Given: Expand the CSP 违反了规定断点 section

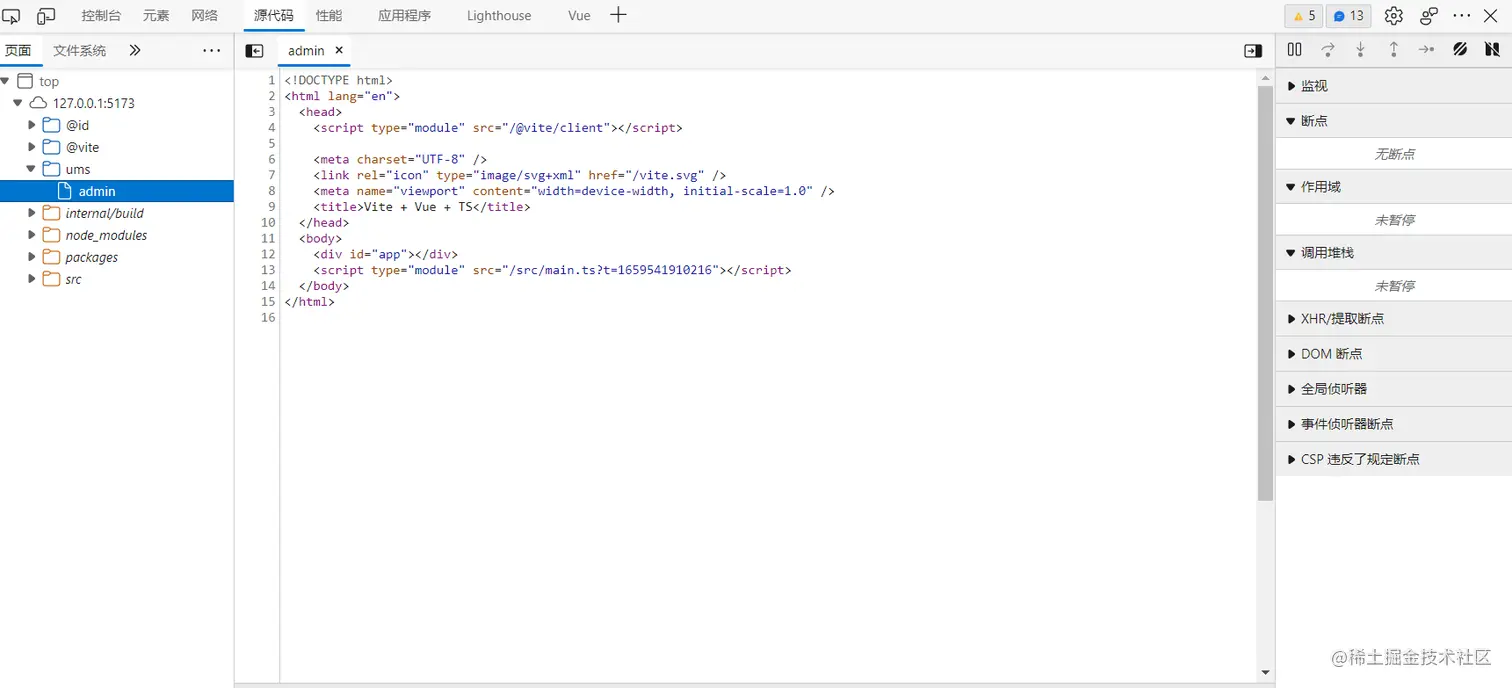Looking at the screenshot, I should point(1394,459).
